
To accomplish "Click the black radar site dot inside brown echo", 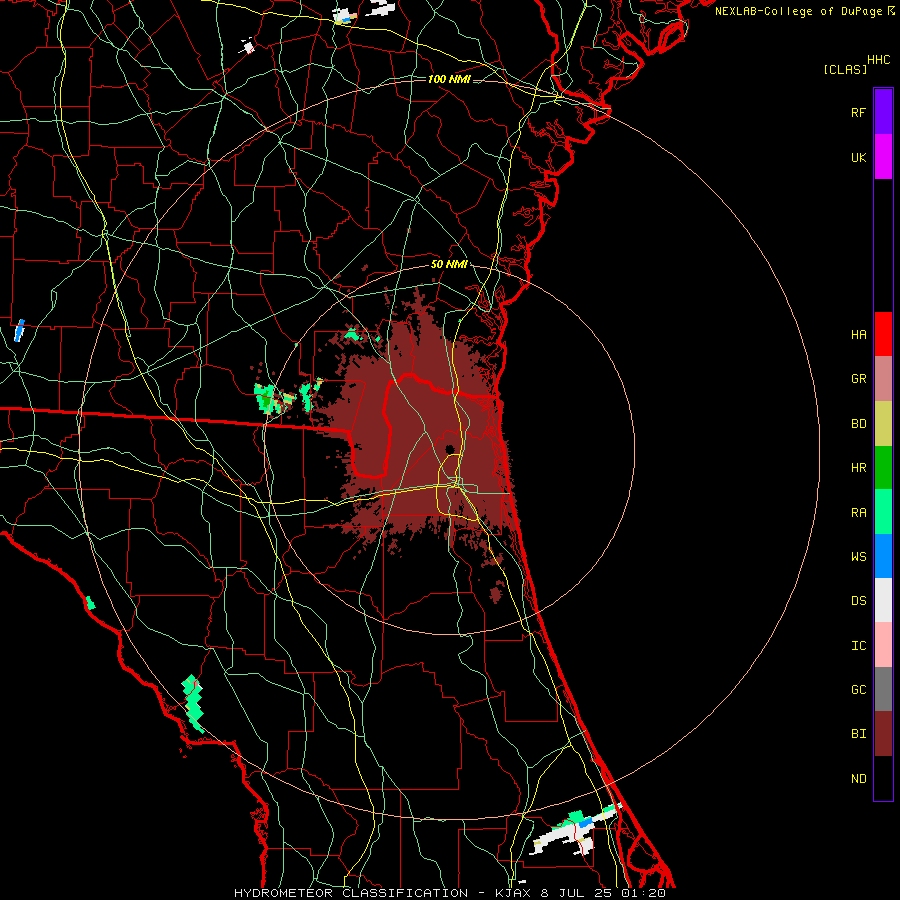I will (x=449, y=449).
